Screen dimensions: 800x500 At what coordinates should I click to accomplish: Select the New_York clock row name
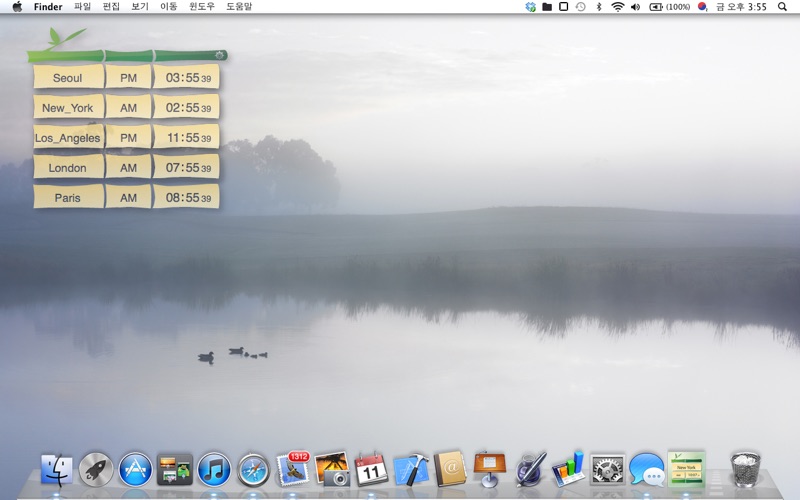[x=68, y=108]
